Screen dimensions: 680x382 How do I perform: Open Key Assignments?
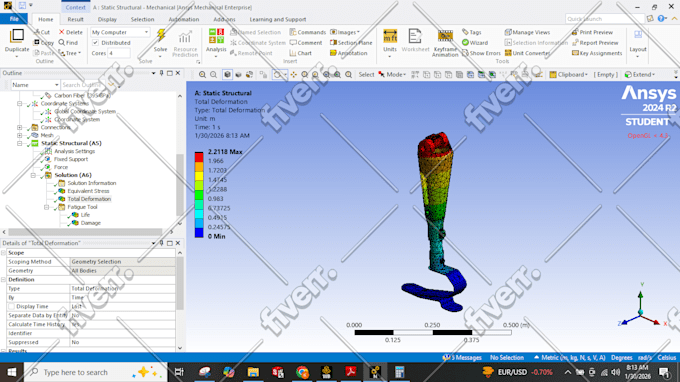pos(597,53)
